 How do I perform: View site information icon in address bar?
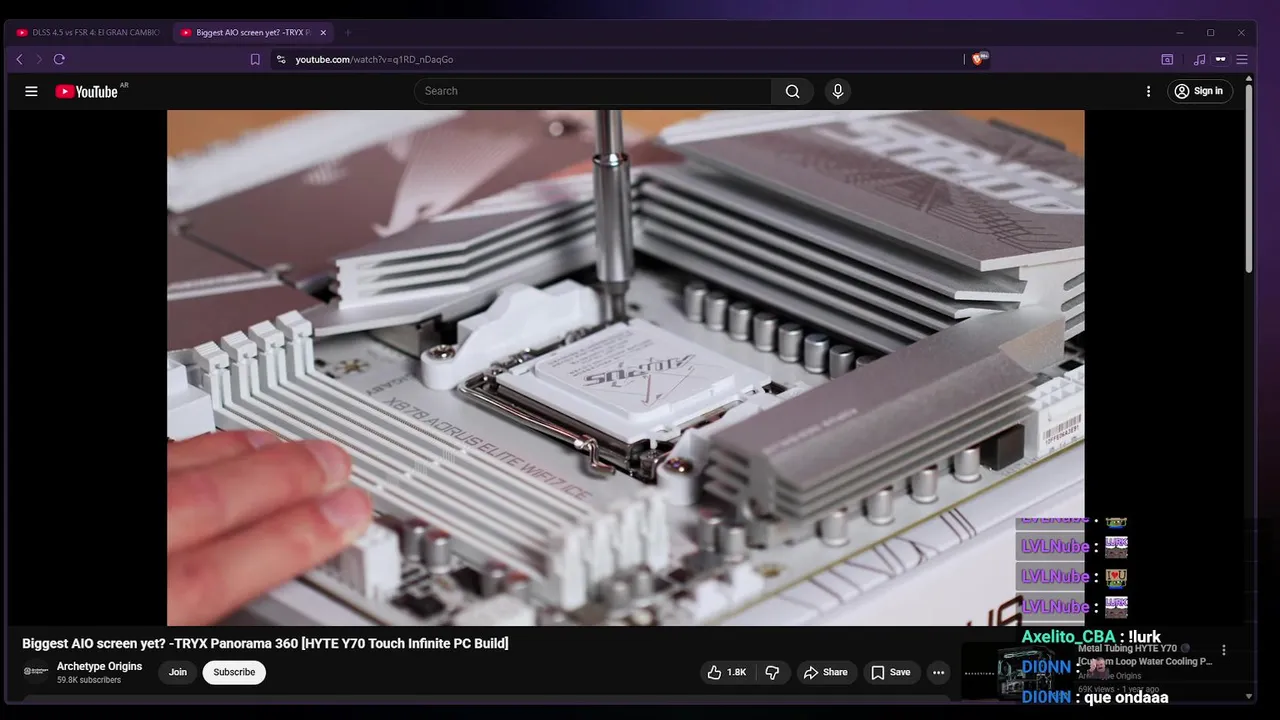(x=281, y=59)
